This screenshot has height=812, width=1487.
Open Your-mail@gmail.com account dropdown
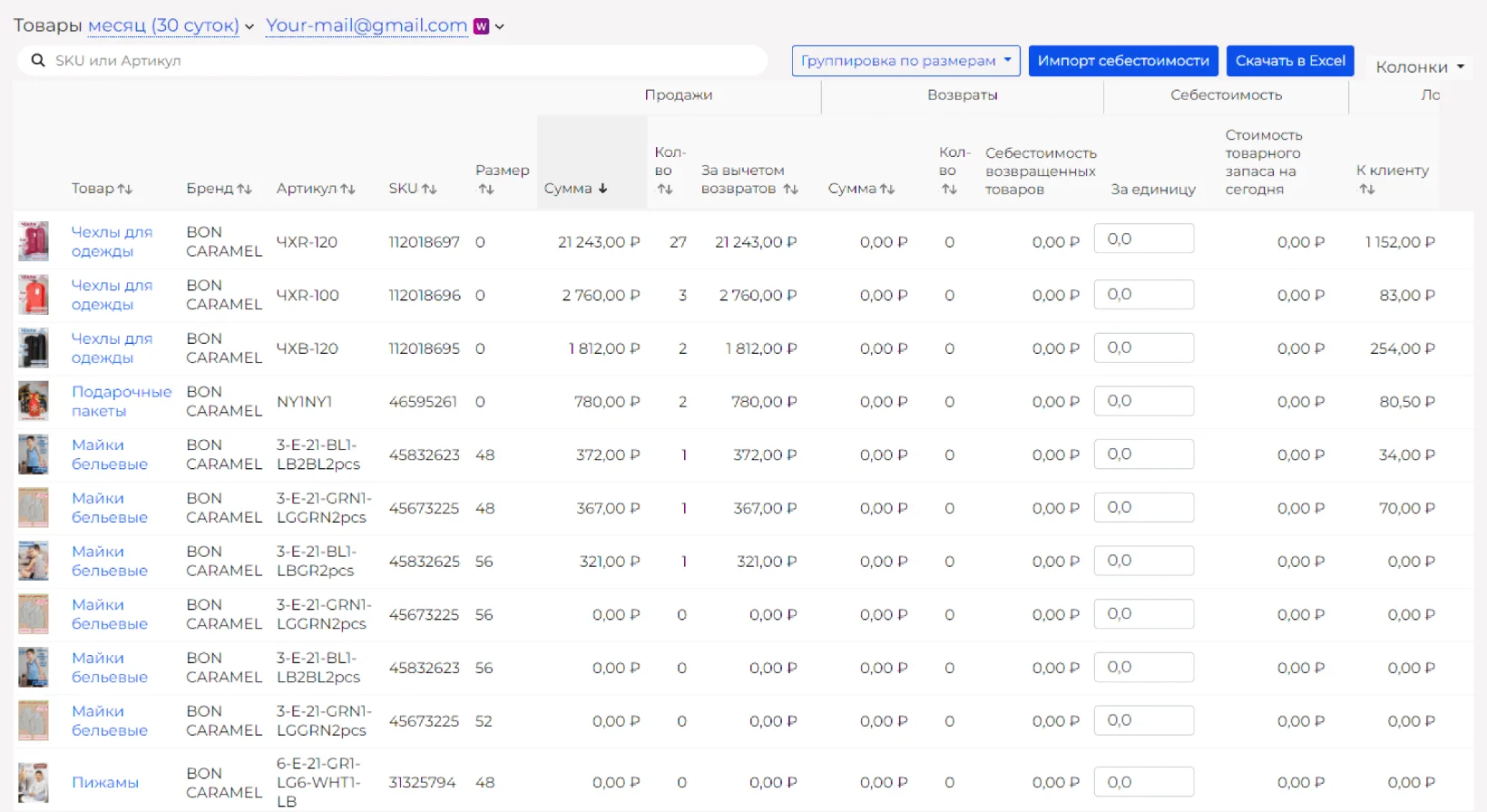pos(367,25)
